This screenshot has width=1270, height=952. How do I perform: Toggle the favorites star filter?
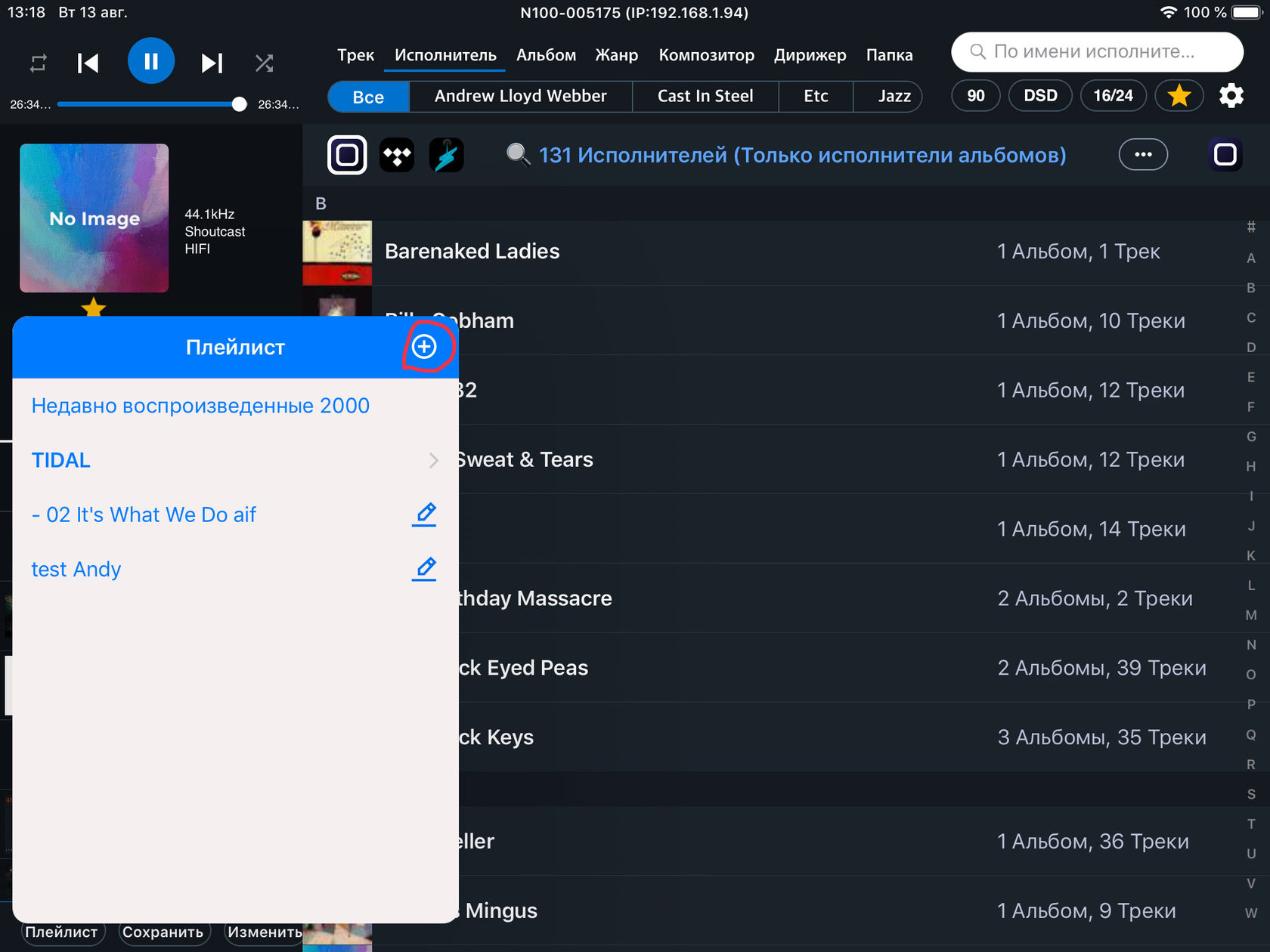1179,96
